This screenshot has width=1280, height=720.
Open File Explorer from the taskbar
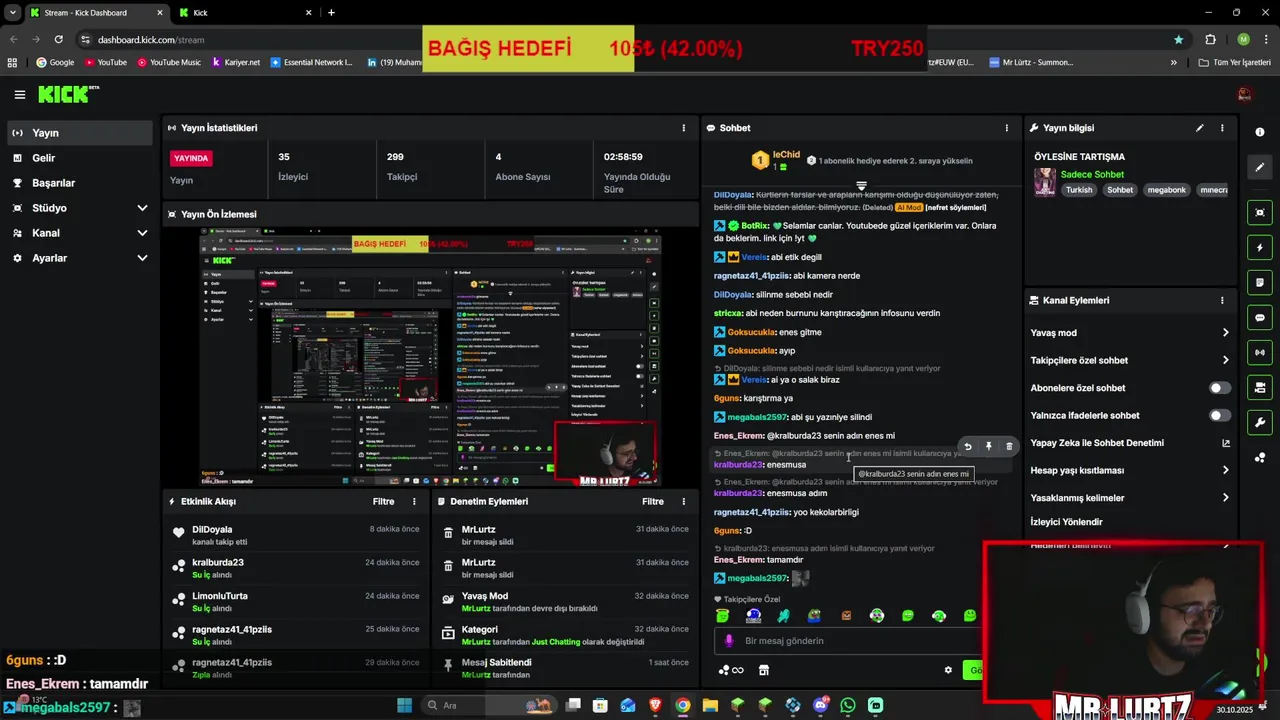pos(710,705)
